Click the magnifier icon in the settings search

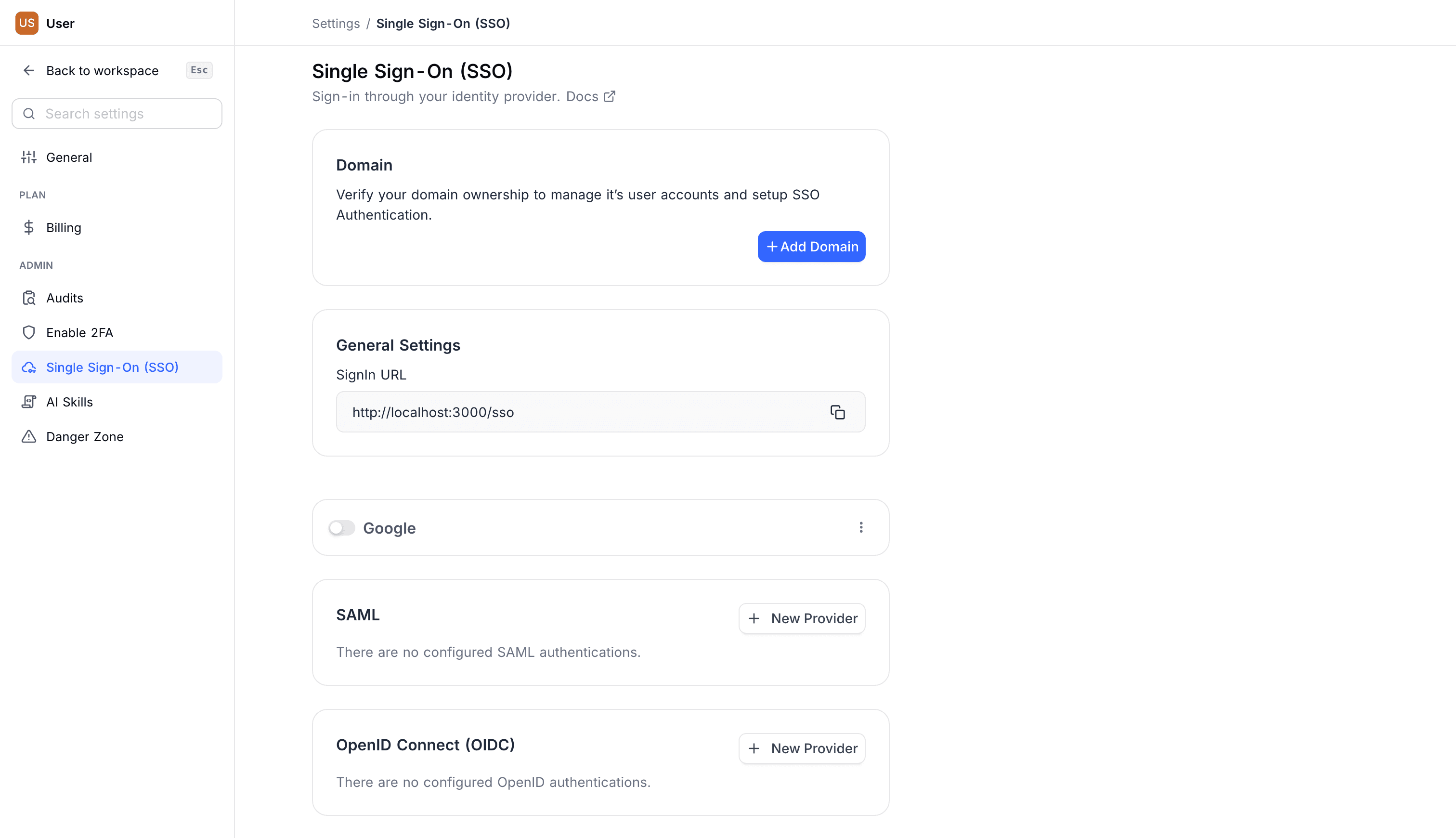click(x=29, y=113)
